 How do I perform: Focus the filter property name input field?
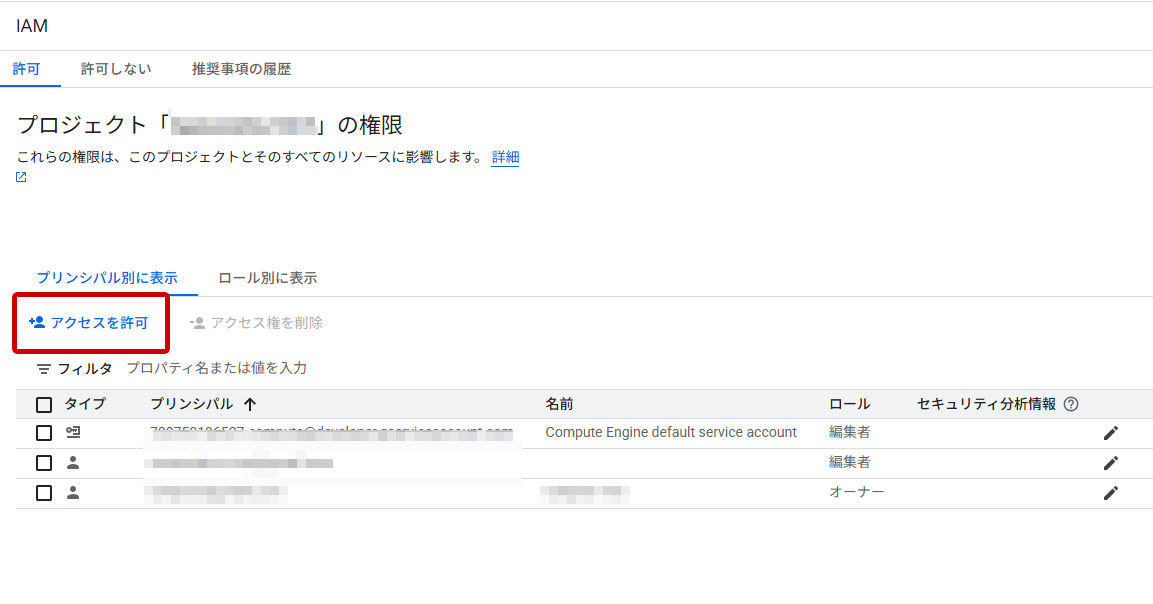216,368
